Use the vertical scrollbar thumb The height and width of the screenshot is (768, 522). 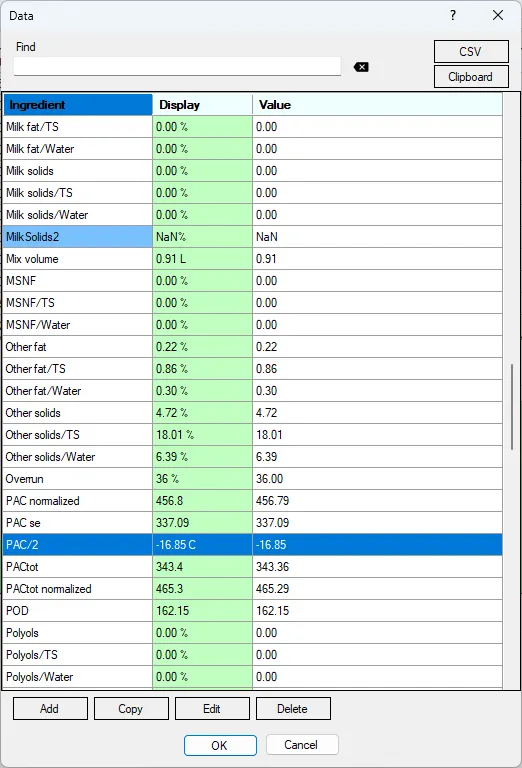coord(512,407)
